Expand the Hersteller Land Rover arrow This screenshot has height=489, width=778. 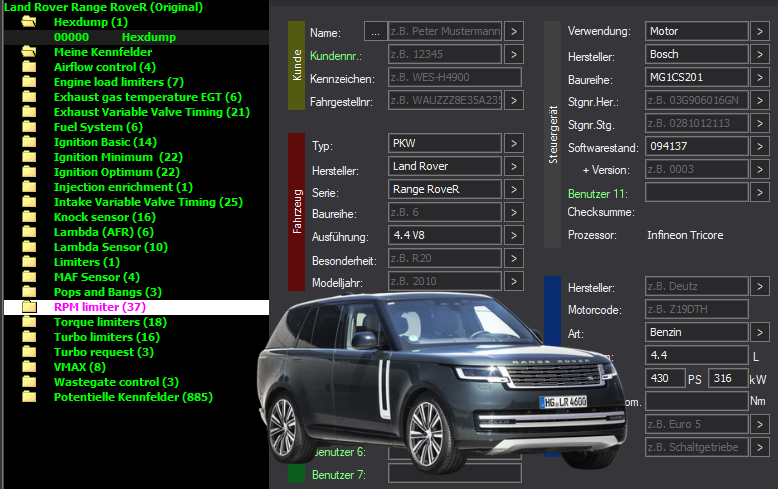coord(514,166)
